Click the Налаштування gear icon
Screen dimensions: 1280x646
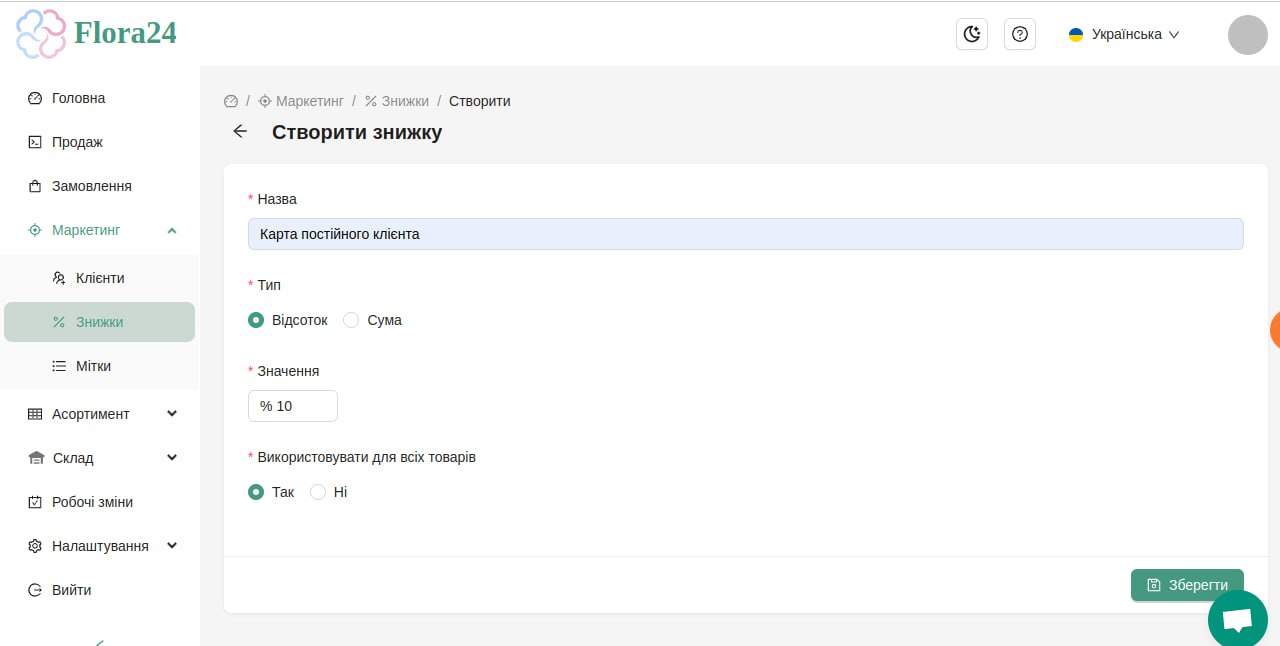35,546
